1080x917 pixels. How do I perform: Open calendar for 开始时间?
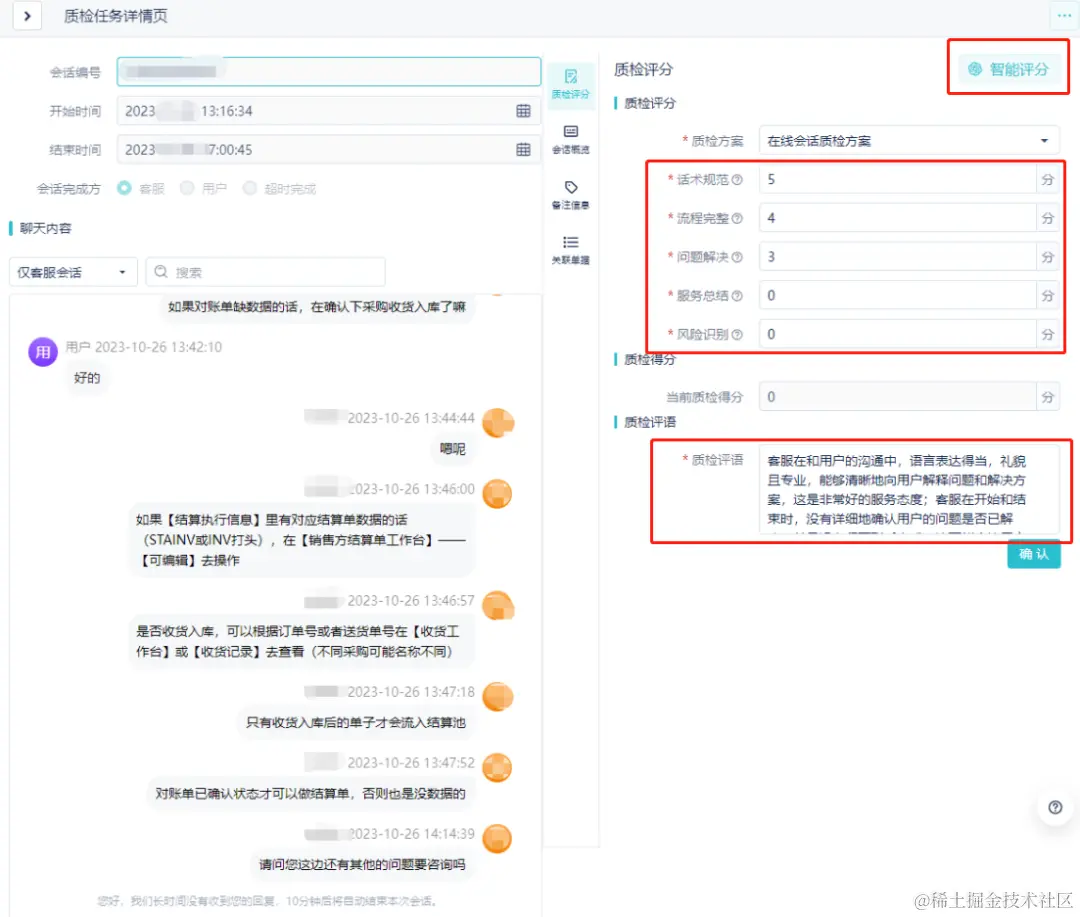tap(523, 111)
